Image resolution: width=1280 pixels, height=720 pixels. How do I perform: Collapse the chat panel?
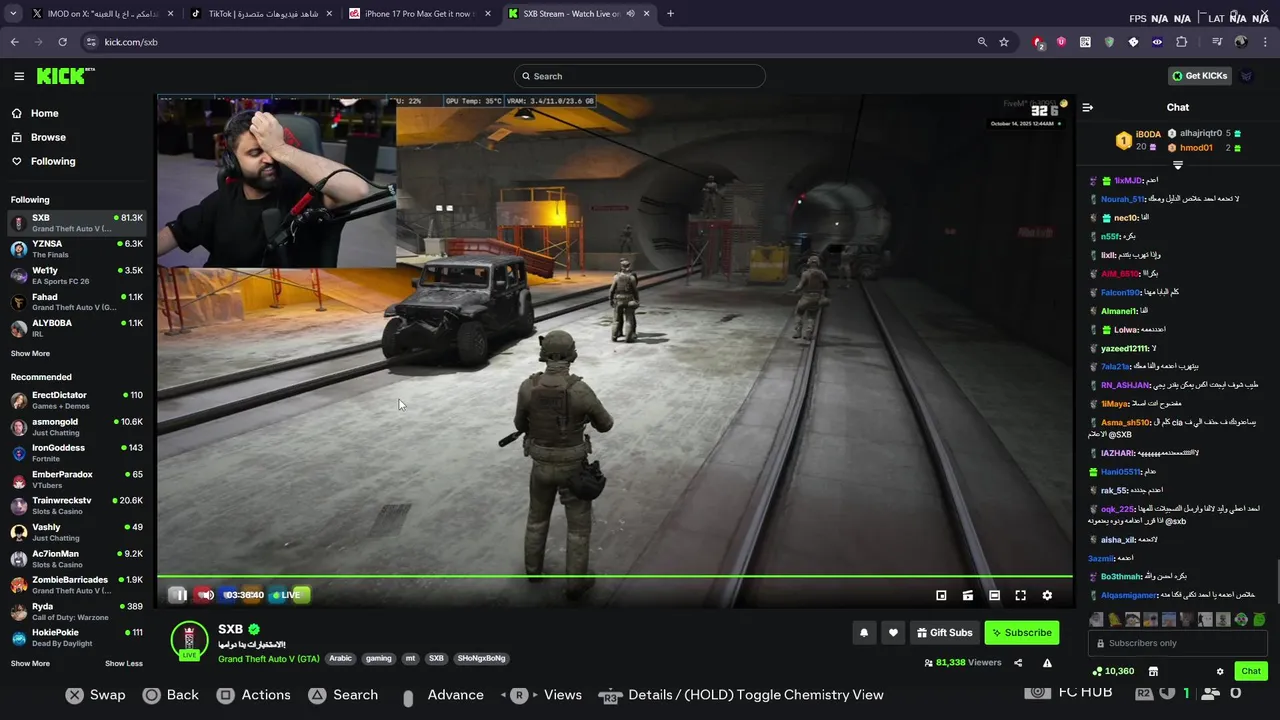(x=1088, y=107)
